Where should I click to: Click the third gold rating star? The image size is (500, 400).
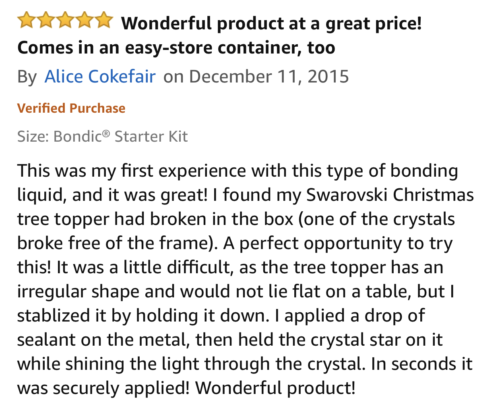(65, 20)
